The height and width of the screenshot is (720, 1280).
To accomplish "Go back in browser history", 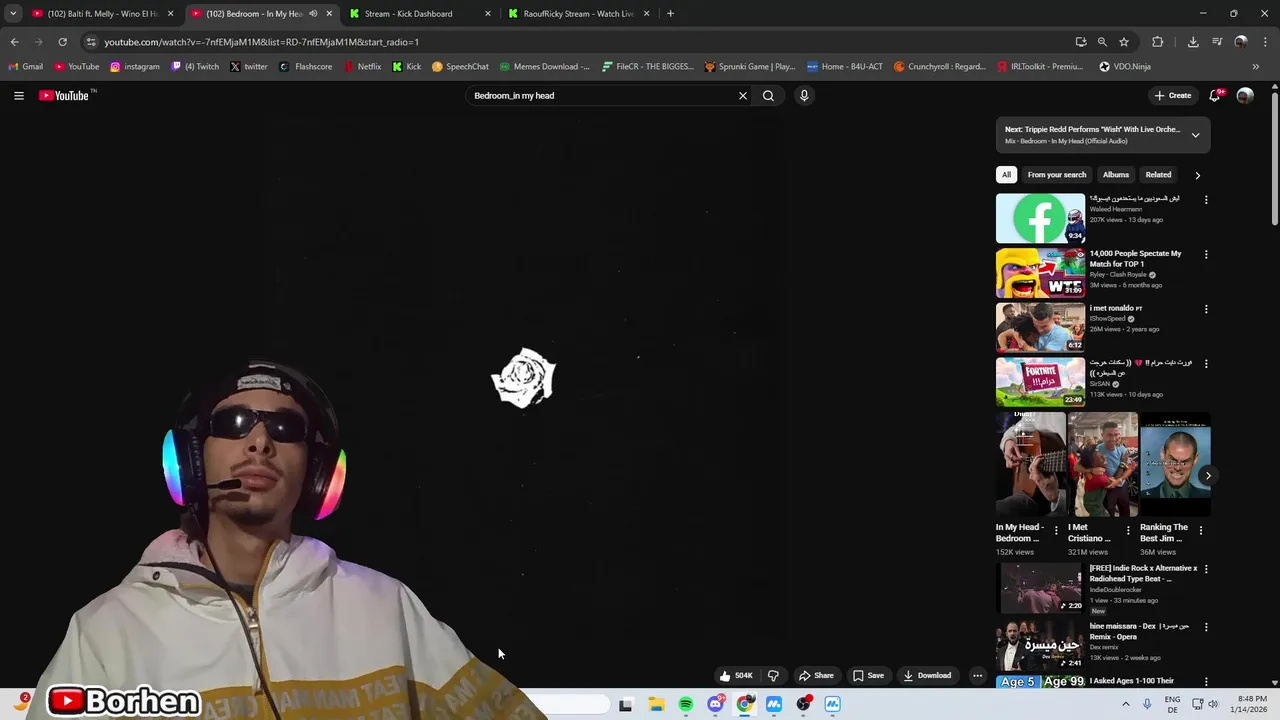I will (14, 42).
